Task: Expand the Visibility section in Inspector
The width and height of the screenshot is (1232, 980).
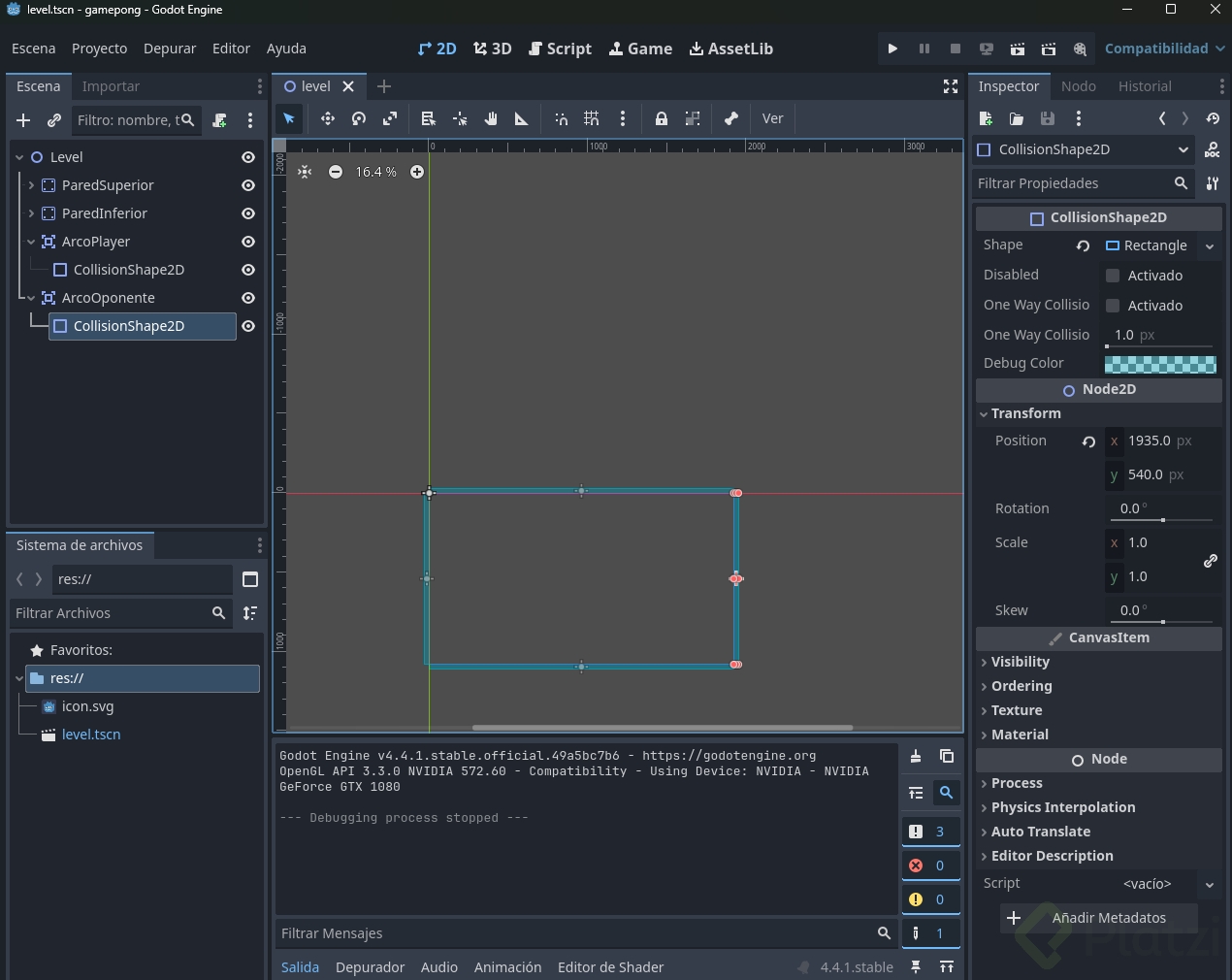Action: coord(1020,662)
